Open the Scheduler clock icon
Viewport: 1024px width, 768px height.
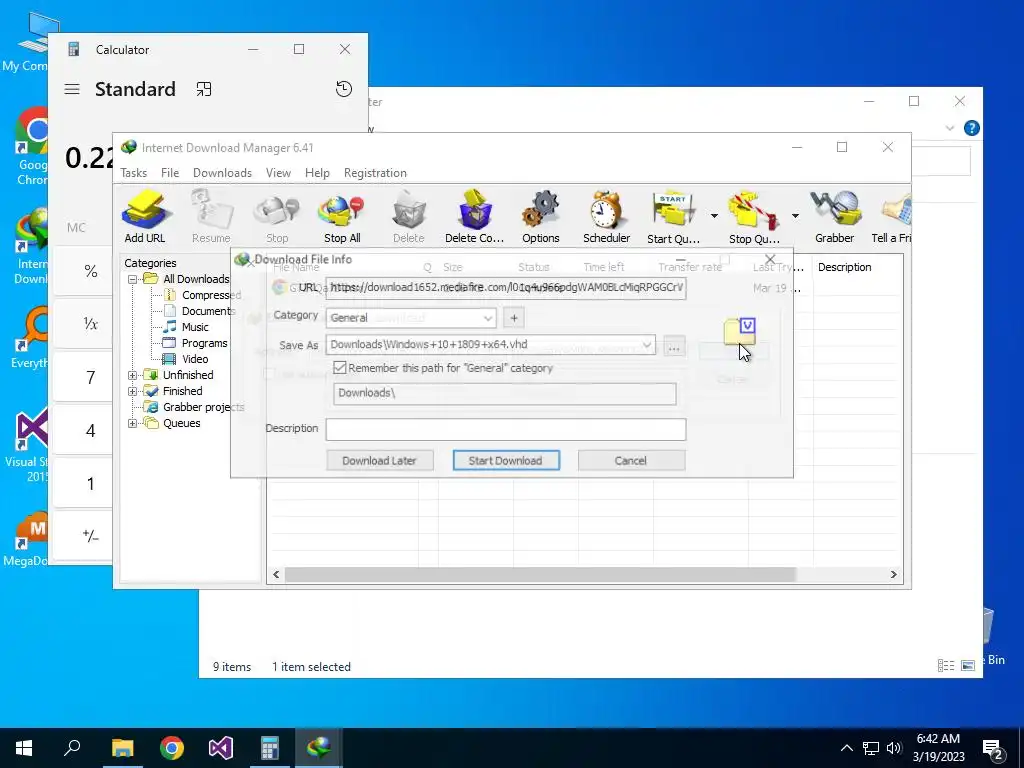[607, 216]
